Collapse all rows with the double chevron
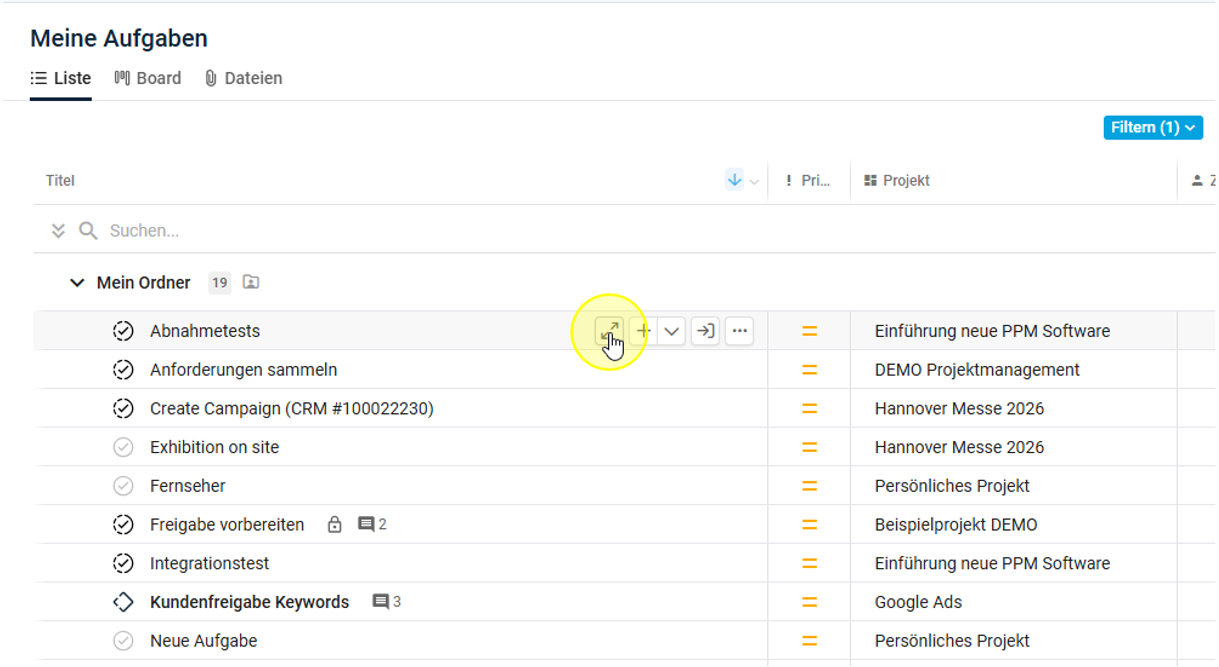The height and width of the screenshot is (667, 1219). (58, 231)
